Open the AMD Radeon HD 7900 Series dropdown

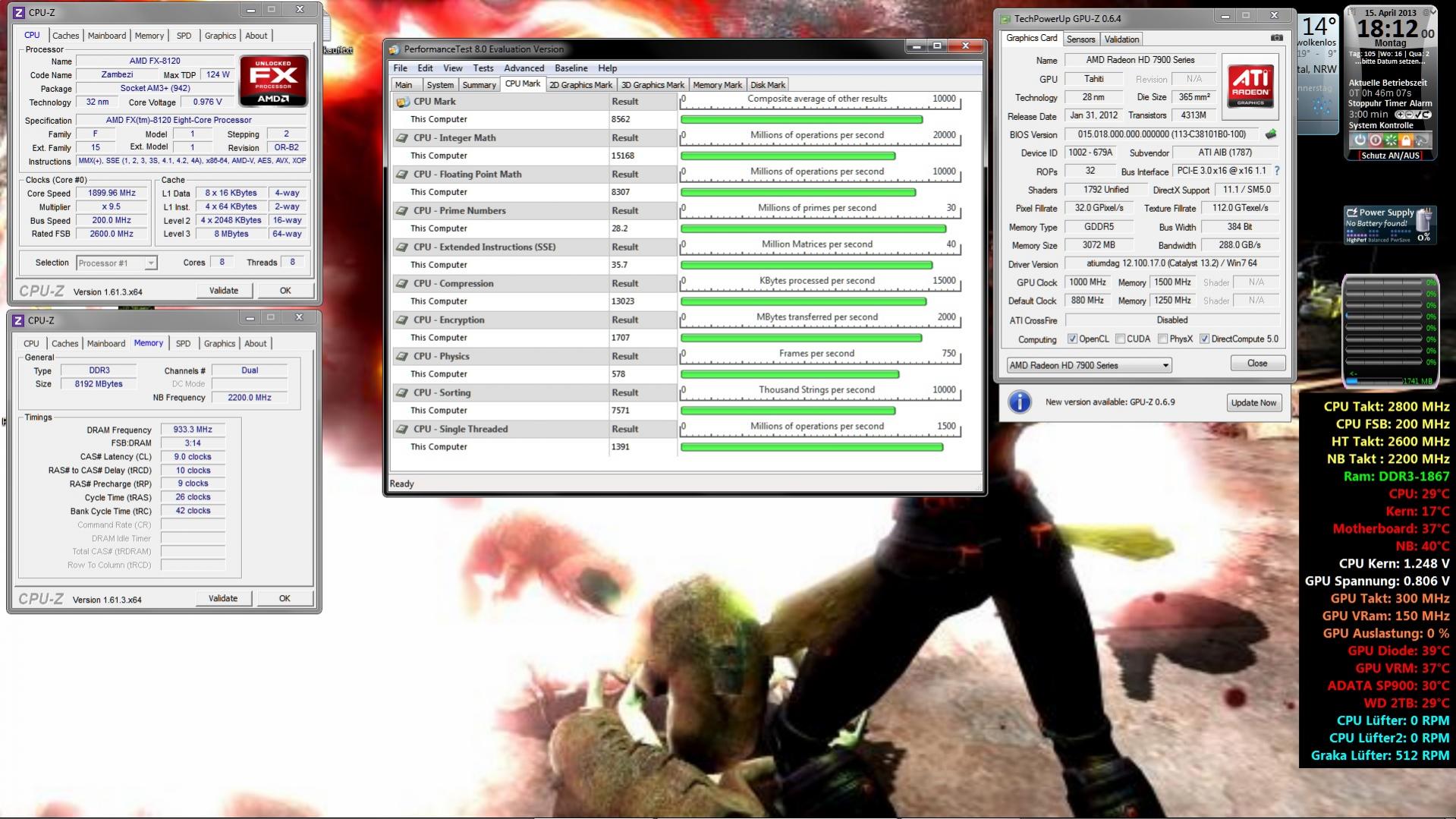click(1089, 365)
